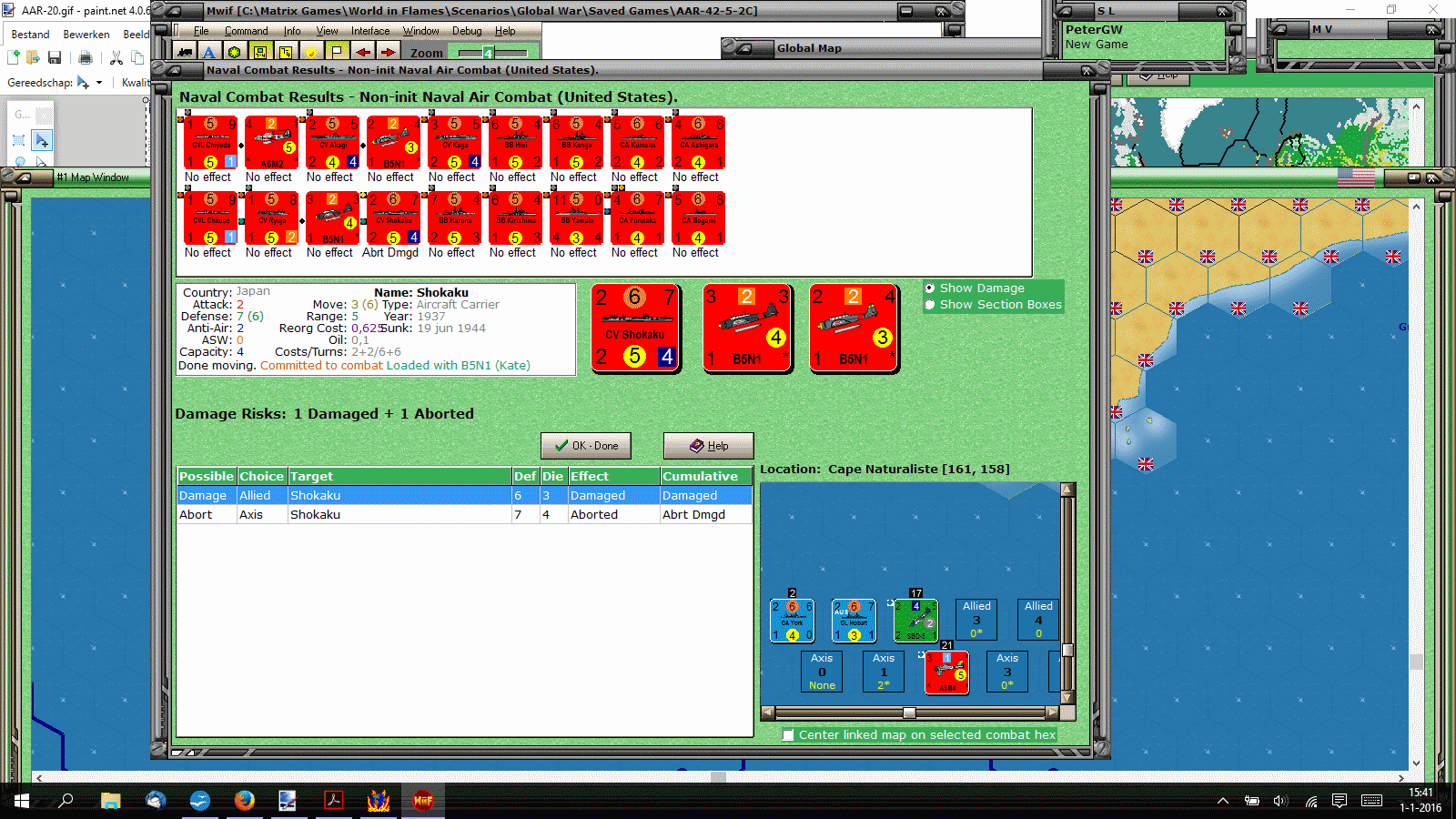Click the Axis 0 None sea box
The width and height of the screenshot is (1456, 819).
point(822,672)
